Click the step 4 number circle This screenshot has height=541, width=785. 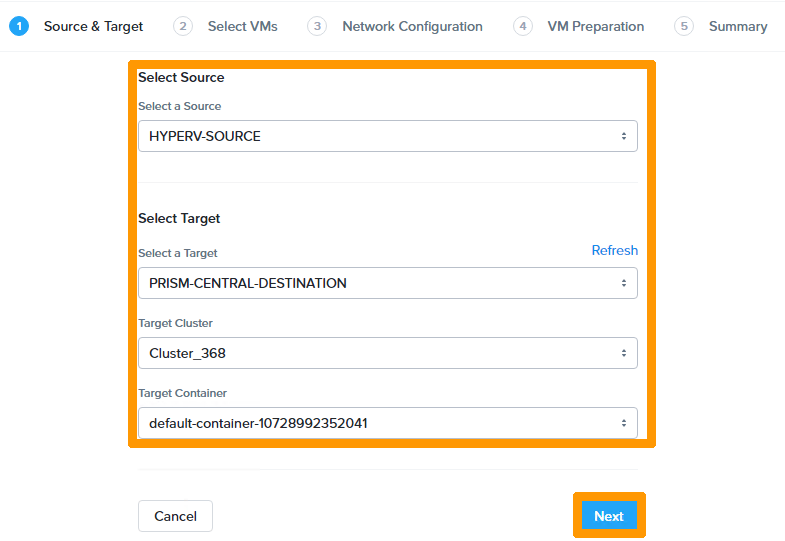[x=523, y=27]
